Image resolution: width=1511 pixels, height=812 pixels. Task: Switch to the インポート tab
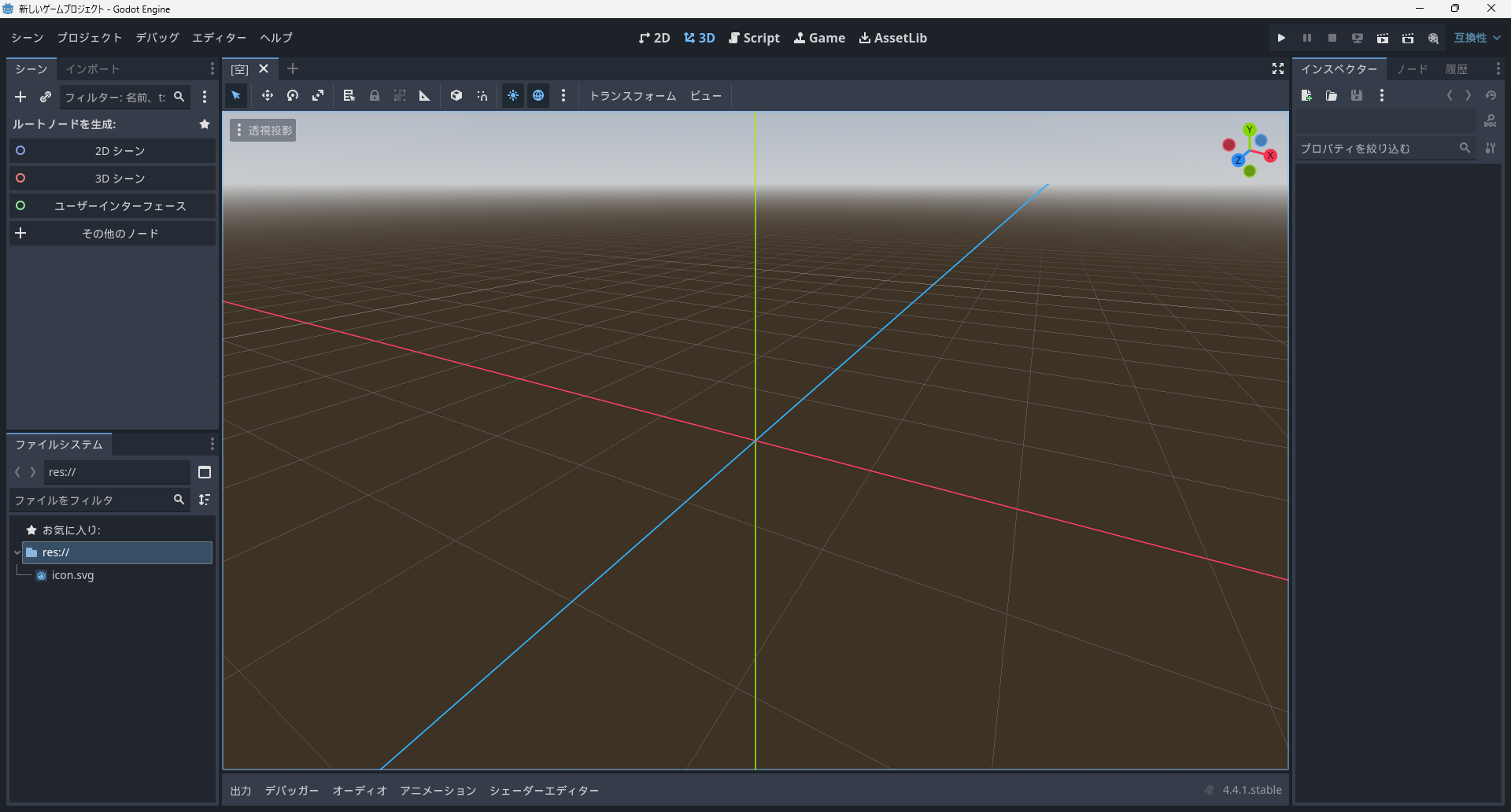pyautogui.click(x=92, y=69)
